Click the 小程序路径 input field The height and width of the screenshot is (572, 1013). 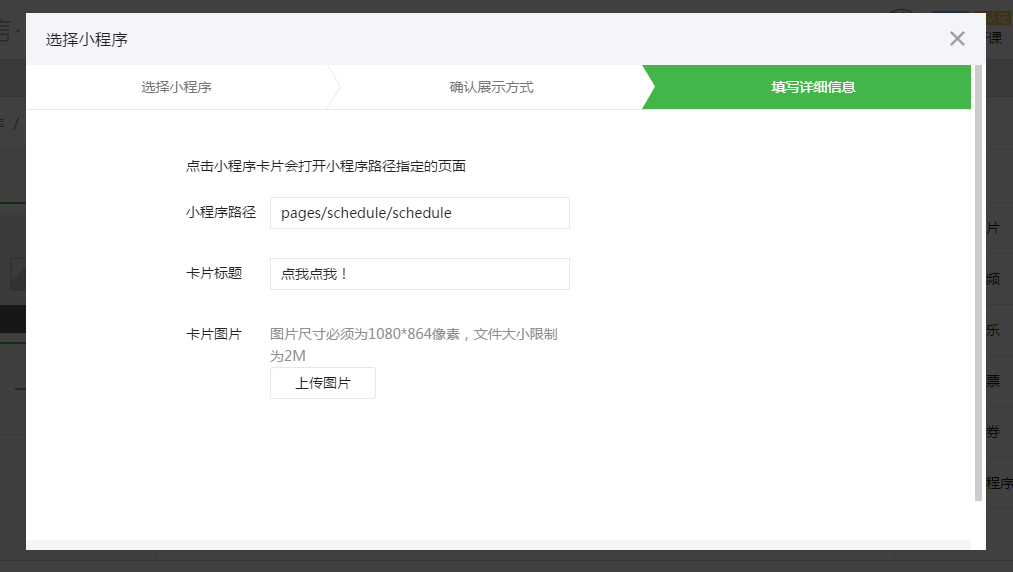419,213
